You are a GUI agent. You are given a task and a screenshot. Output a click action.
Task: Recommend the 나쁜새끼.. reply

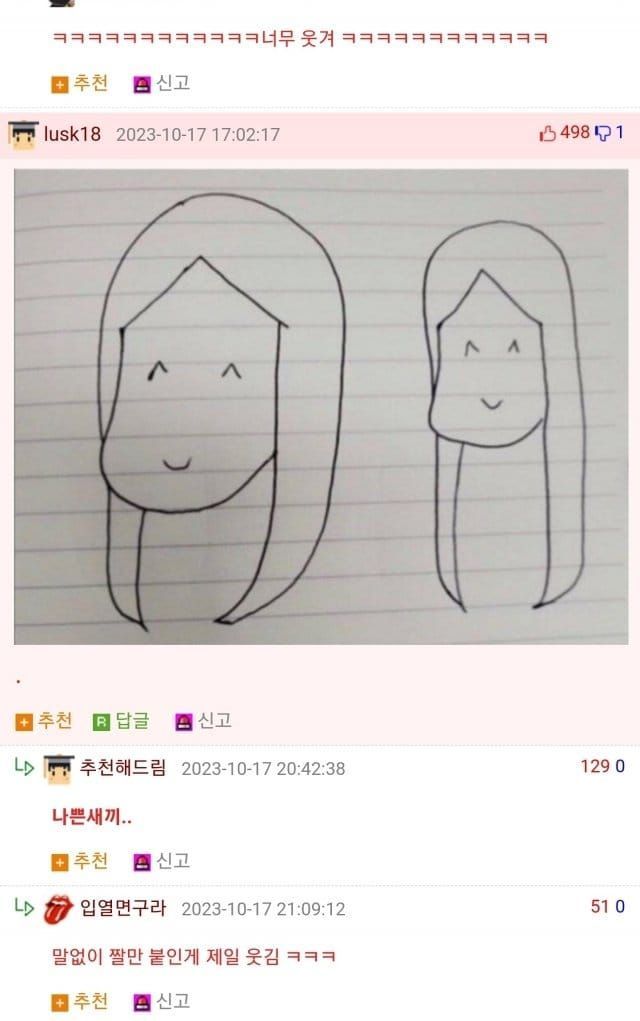(79, 861)
